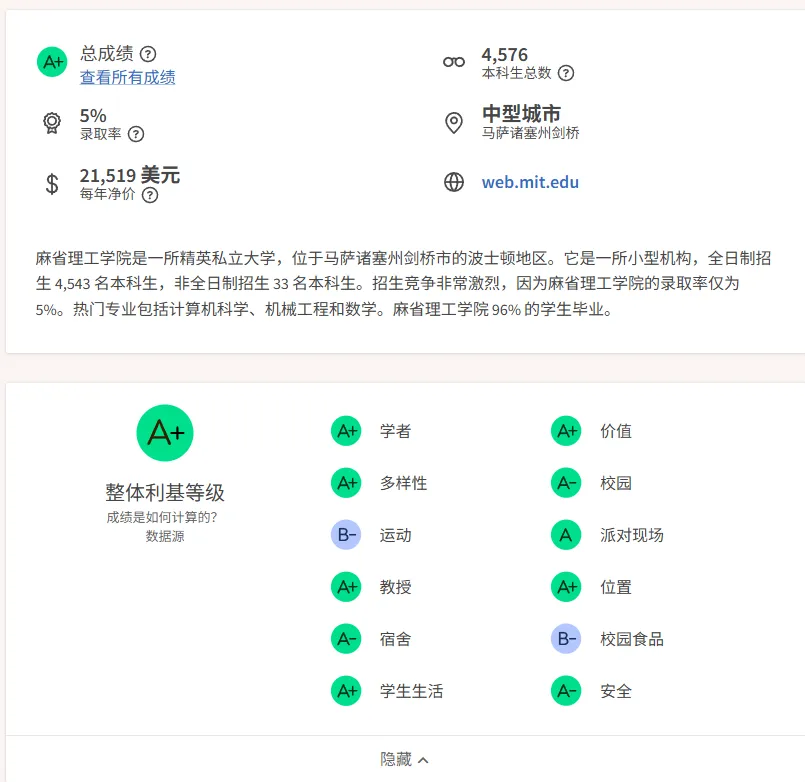Select the 学者 A+ grade badge
805x782 pixels.
click(347, 431)
